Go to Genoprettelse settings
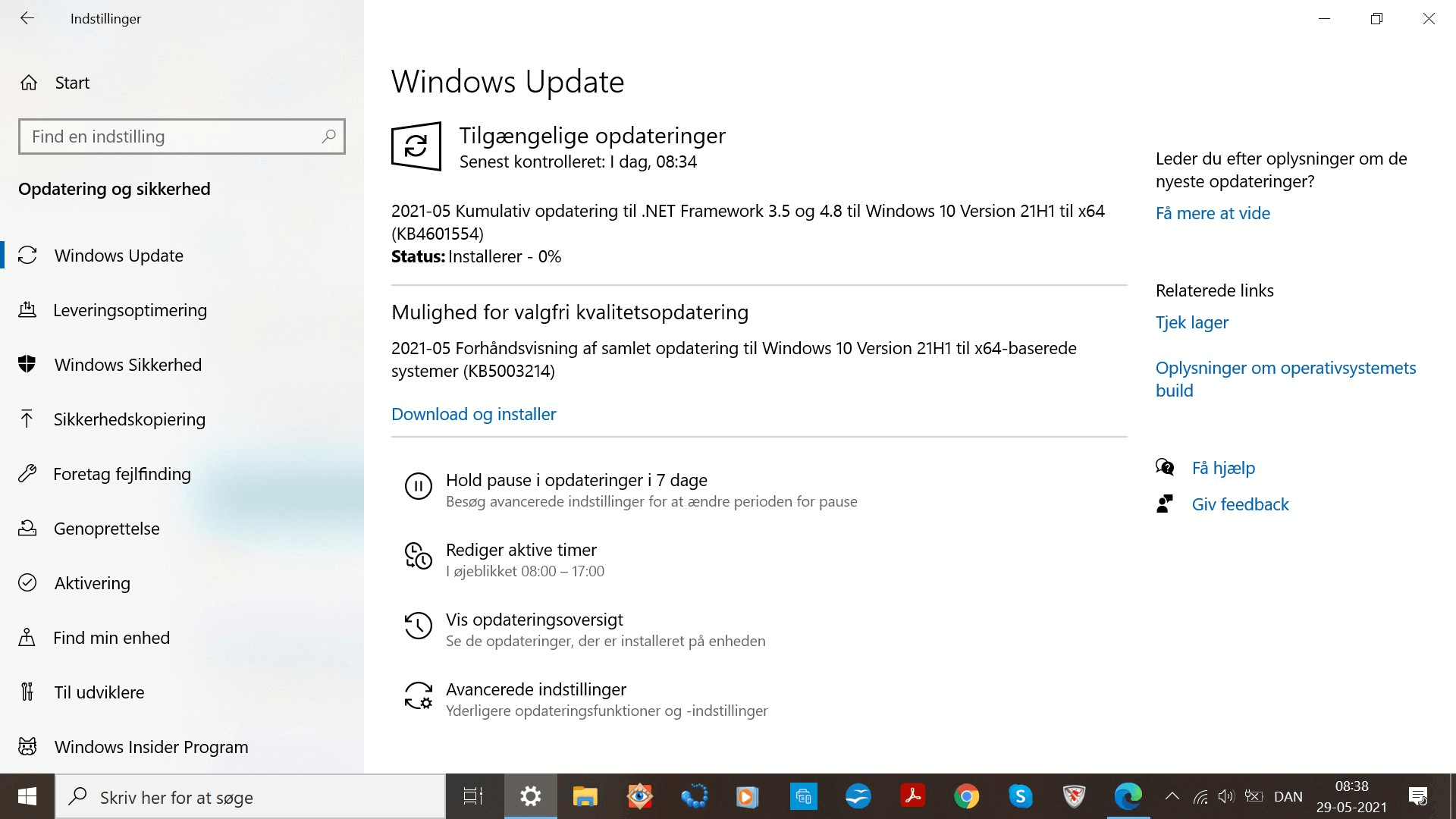This screenshot has height=819, width=1456. point(106,529)
